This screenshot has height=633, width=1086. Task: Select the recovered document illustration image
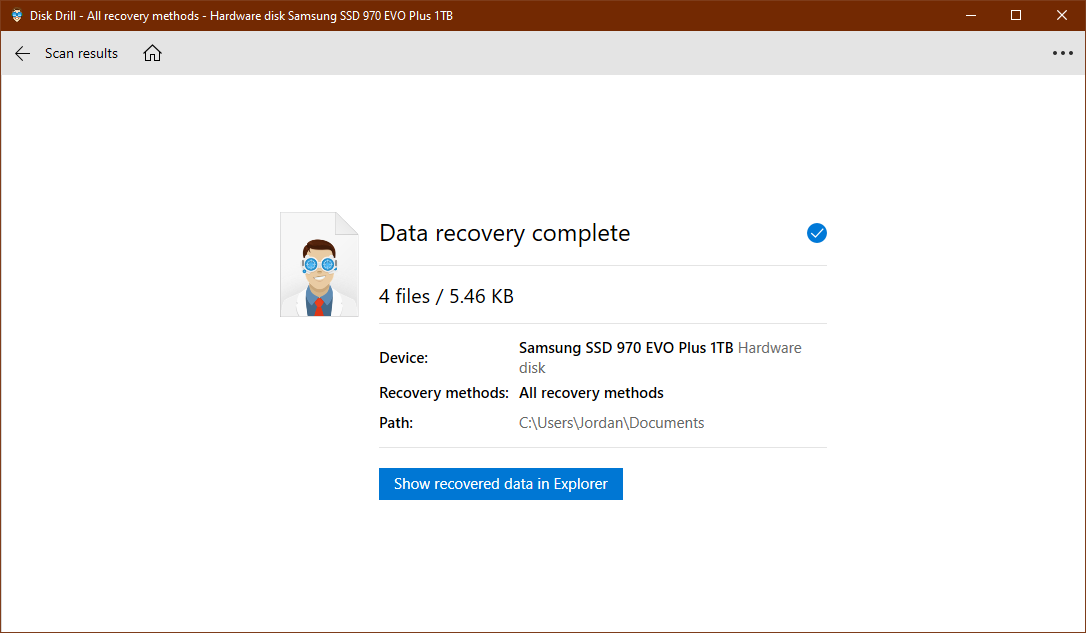coord(318,263)
